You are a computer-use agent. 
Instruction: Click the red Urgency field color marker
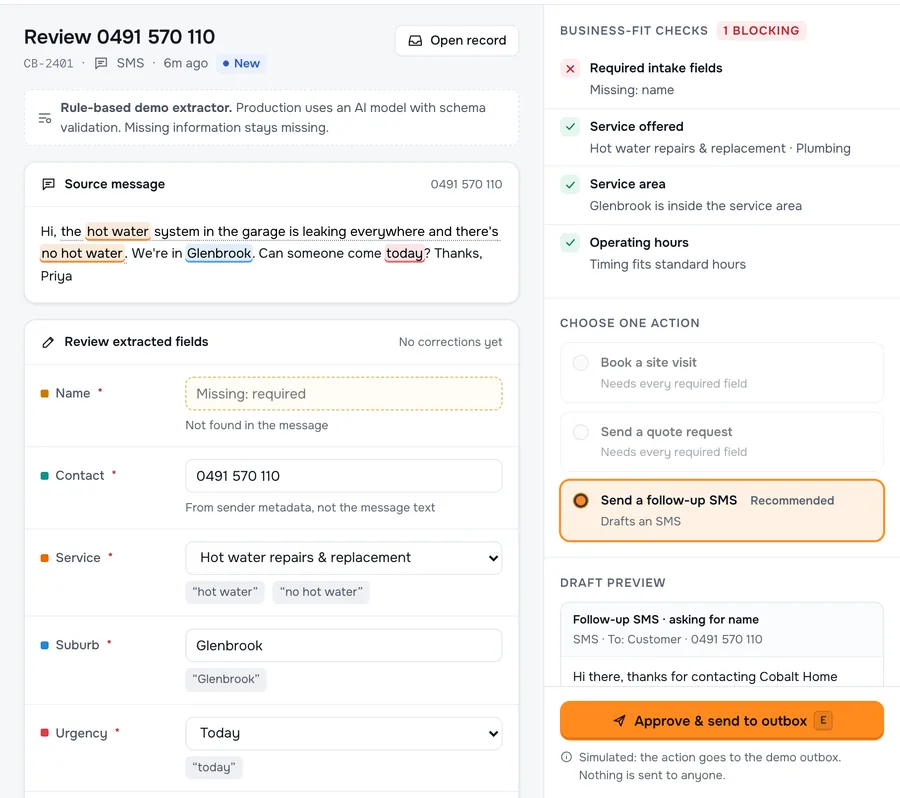[x=44, y=733]
